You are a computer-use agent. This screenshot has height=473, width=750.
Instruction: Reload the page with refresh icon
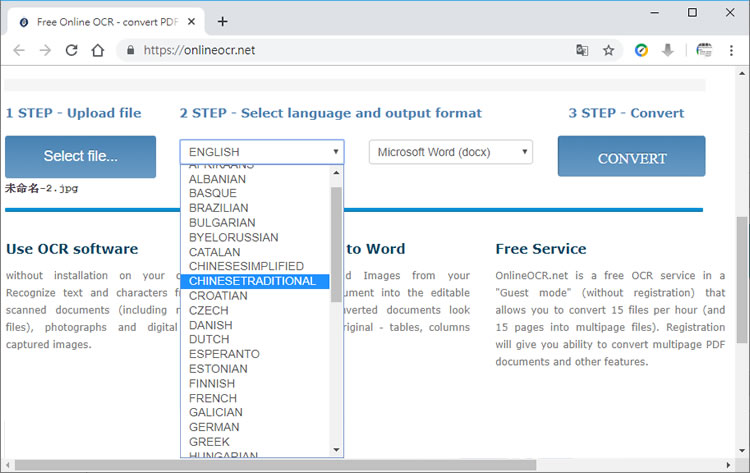[71, 50]
